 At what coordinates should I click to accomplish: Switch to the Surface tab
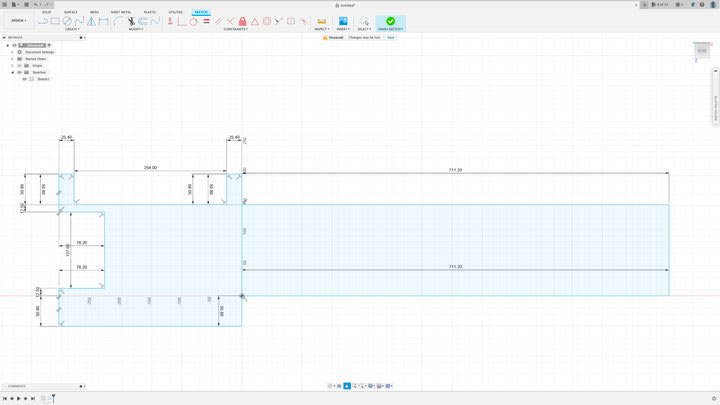click(x=71, y=12)
